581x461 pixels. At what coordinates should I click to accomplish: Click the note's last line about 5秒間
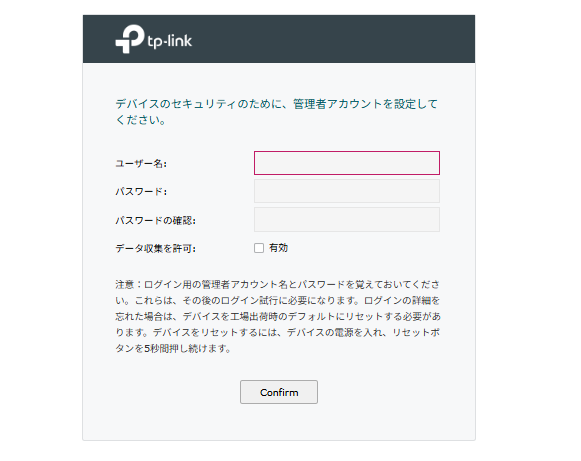[173, 348]
